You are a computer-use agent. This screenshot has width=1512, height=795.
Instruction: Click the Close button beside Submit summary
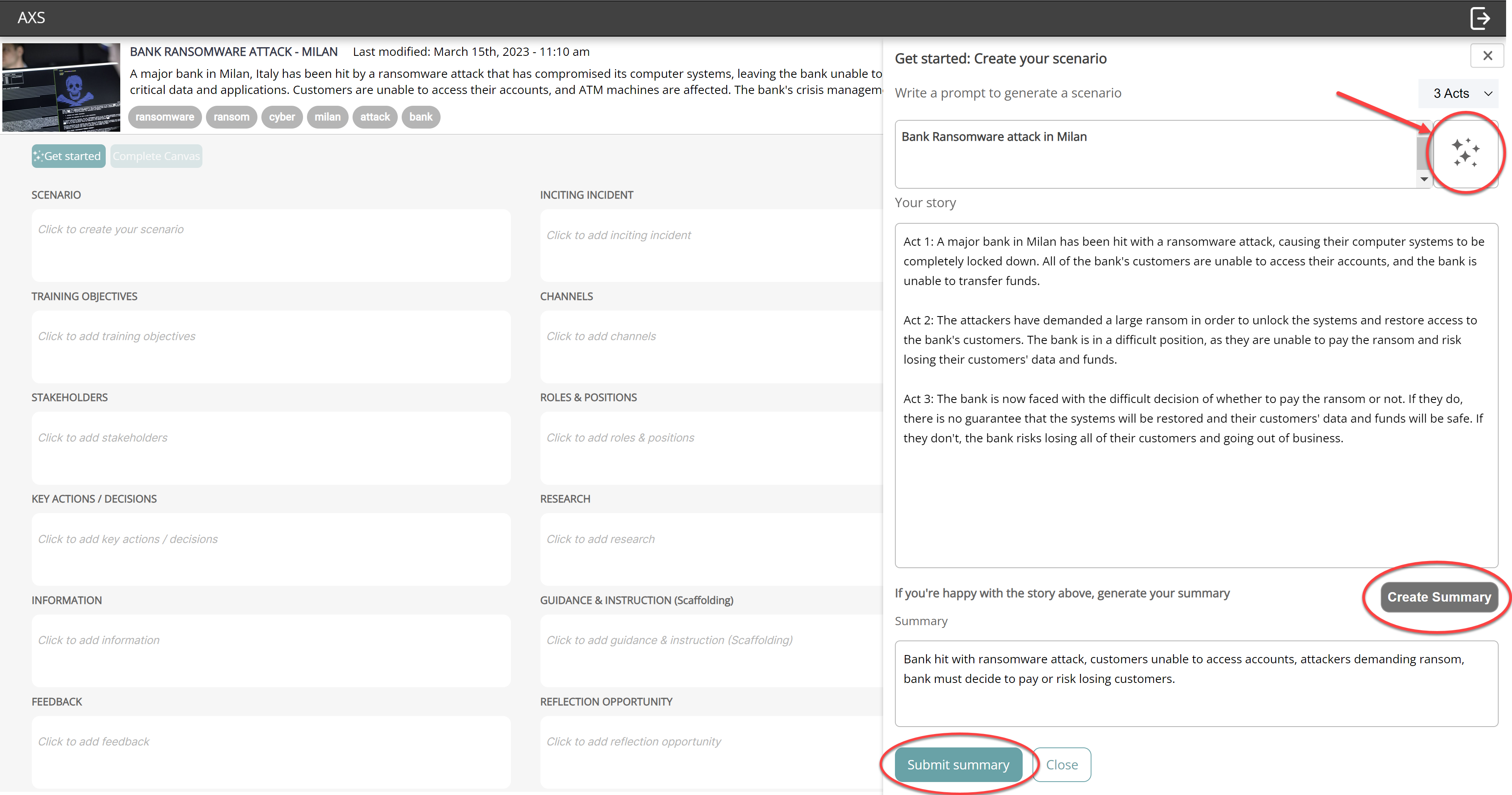pos(1061,764)
